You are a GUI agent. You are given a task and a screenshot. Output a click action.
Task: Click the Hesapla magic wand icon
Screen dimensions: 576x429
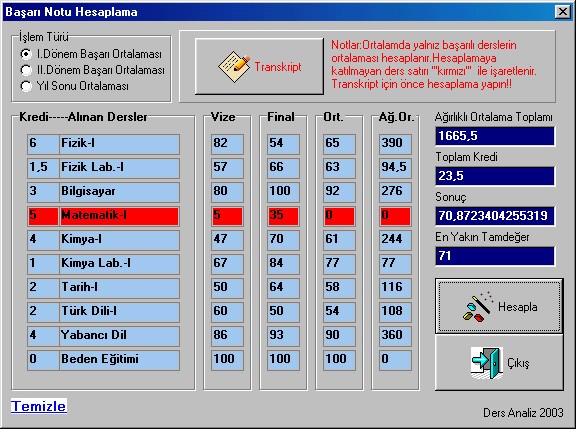coord(477,307)
